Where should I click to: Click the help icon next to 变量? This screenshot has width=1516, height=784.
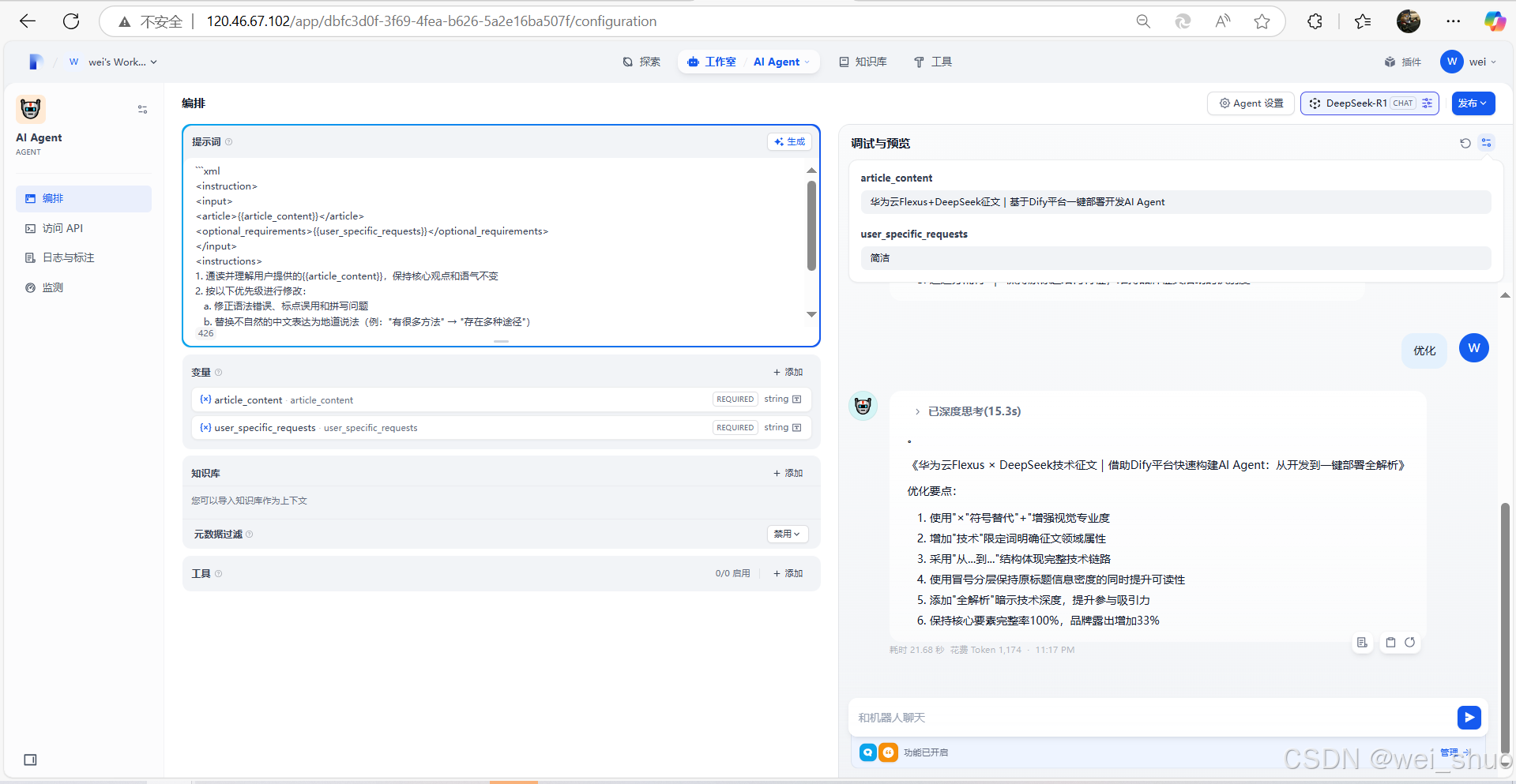pos(219,372)
